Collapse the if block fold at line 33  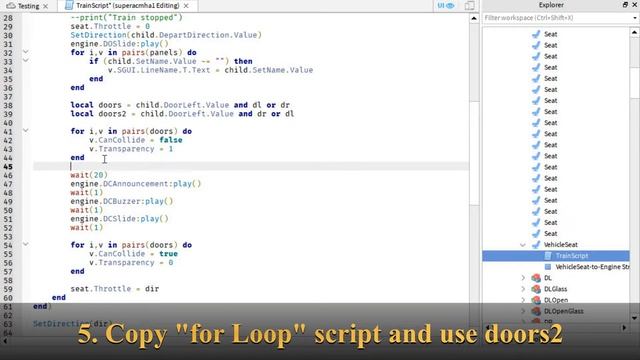26,60
